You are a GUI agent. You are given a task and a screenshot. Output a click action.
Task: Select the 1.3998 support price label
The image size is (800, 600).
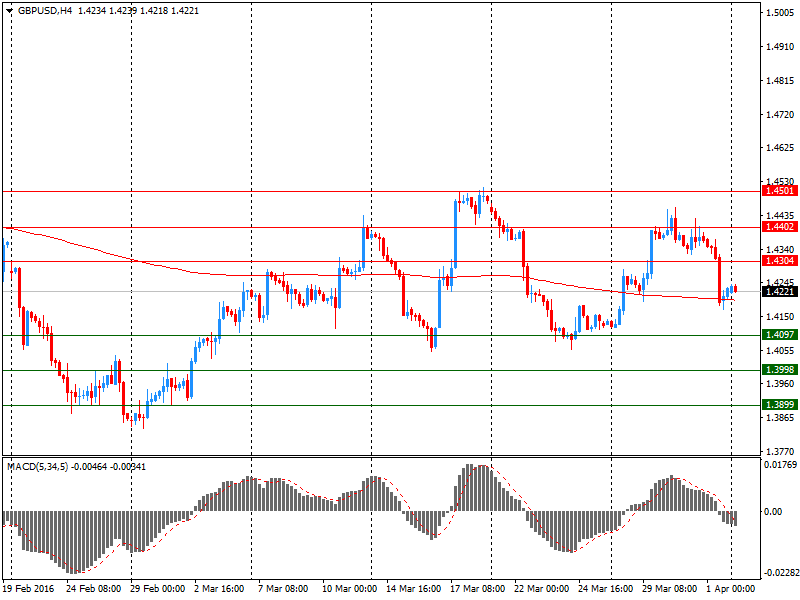tap(780, 370)
